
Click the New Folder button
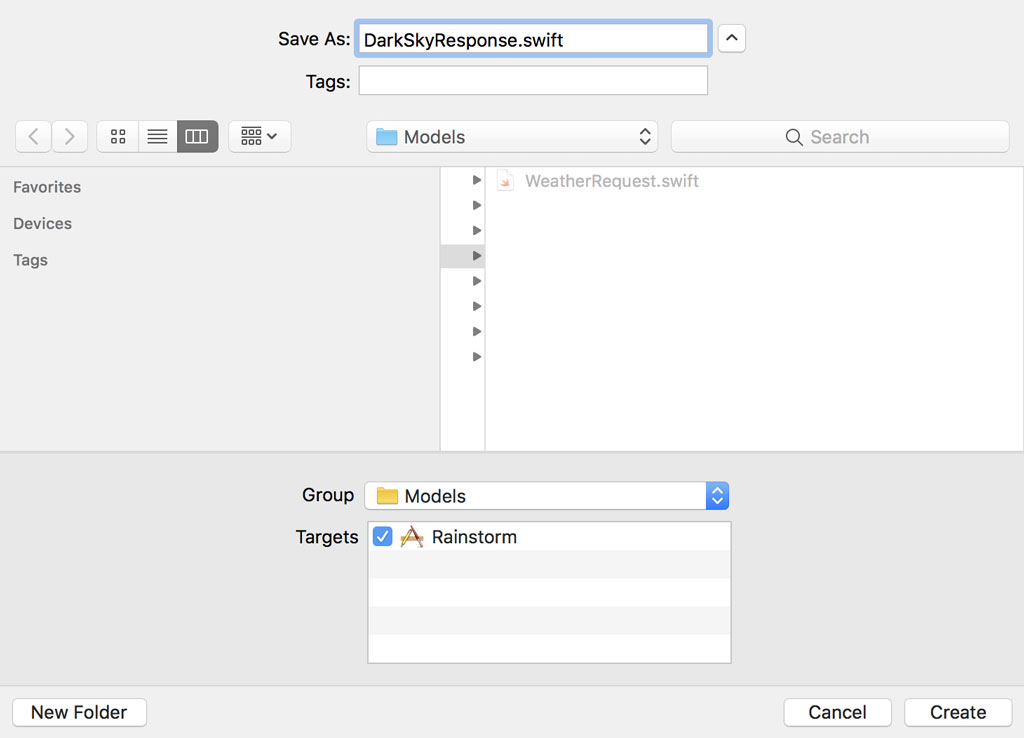pyautogui.click(x=79, y=712)
